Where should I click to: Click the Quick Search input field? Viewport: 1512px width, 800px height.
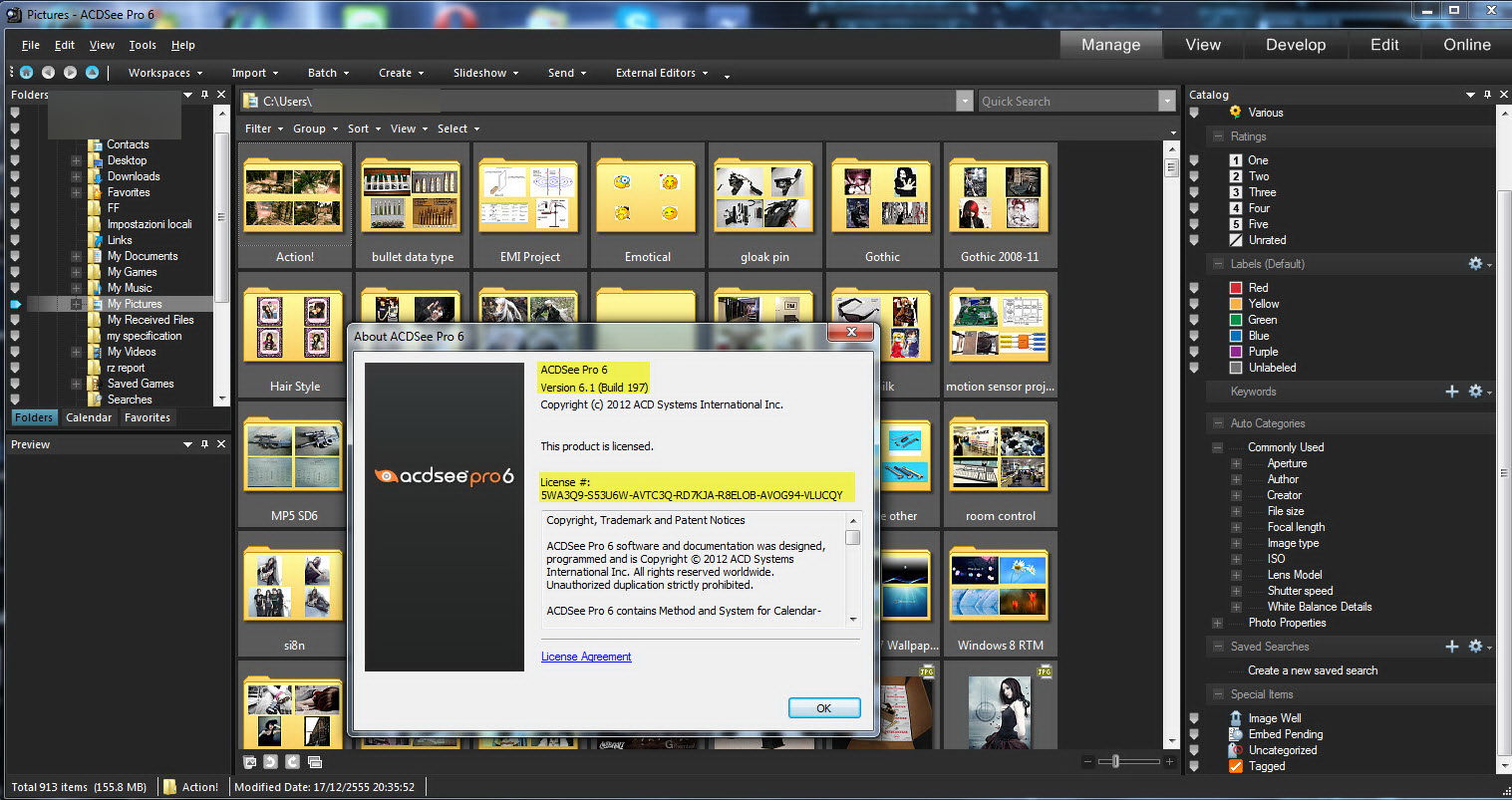click(1066, 101)
